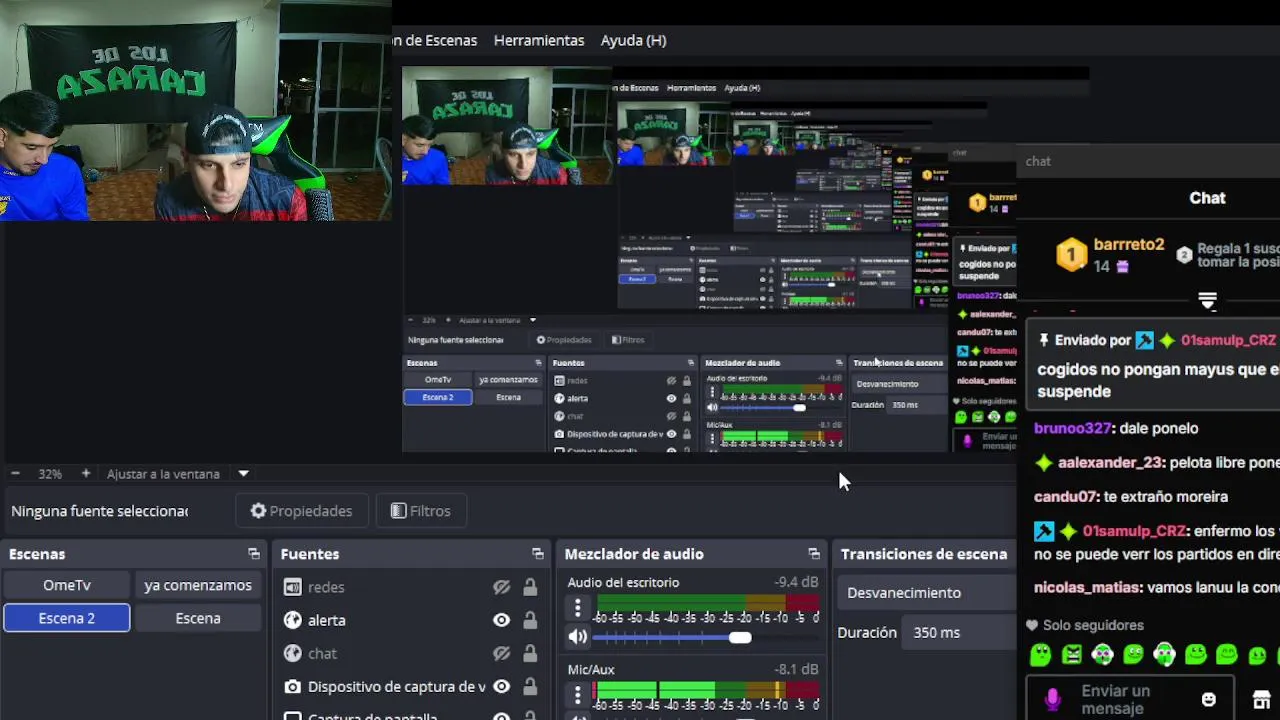The height and width of the screenshot is (720, 1280).
Task: Click the Ajustar a la ventana label
Action: tap(163, 474)
